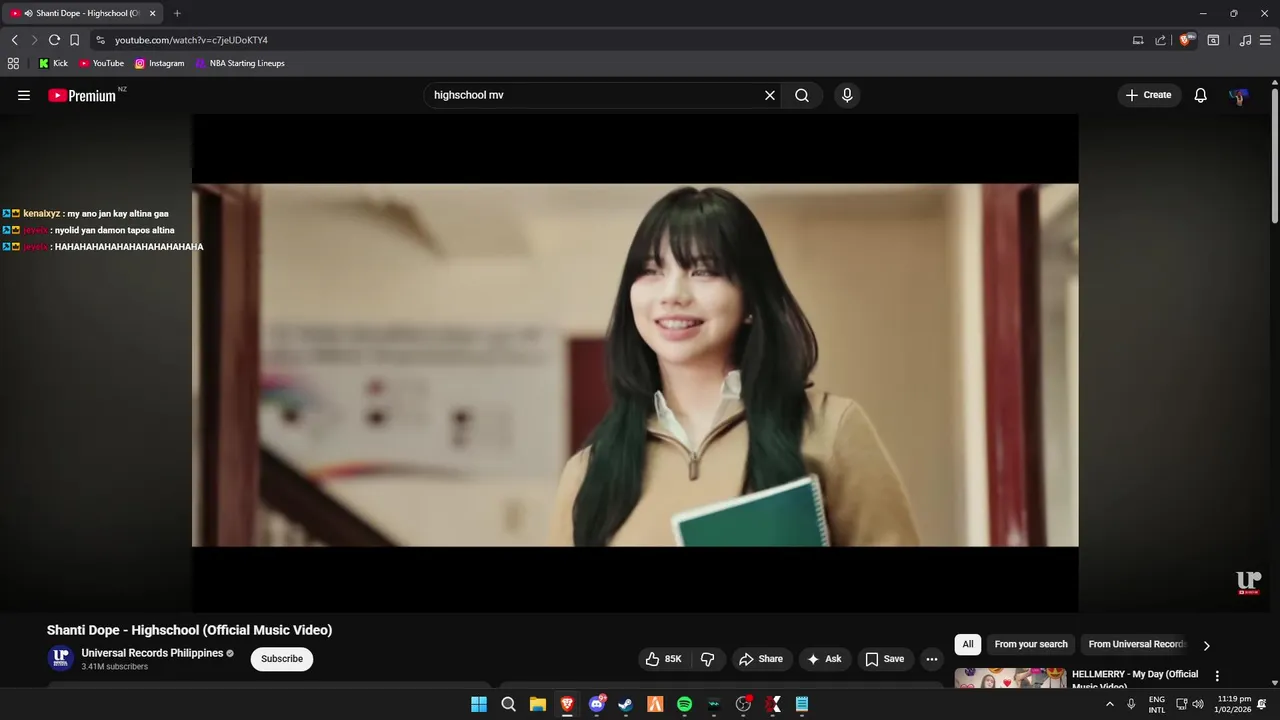Open the Kick bookmark
The image size is (1280, 720).
[53, 63]
